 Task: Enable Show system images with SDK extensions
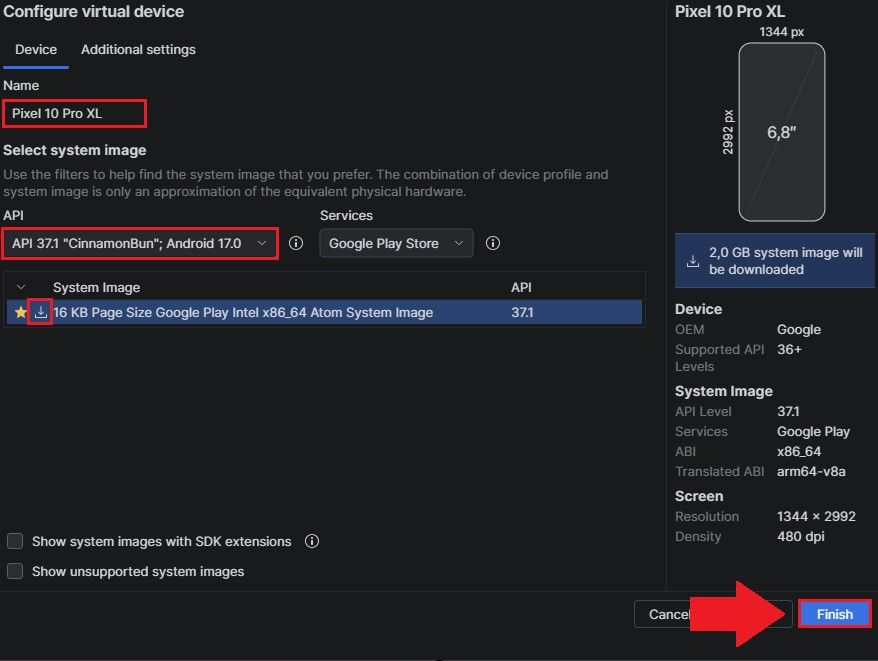15,541
